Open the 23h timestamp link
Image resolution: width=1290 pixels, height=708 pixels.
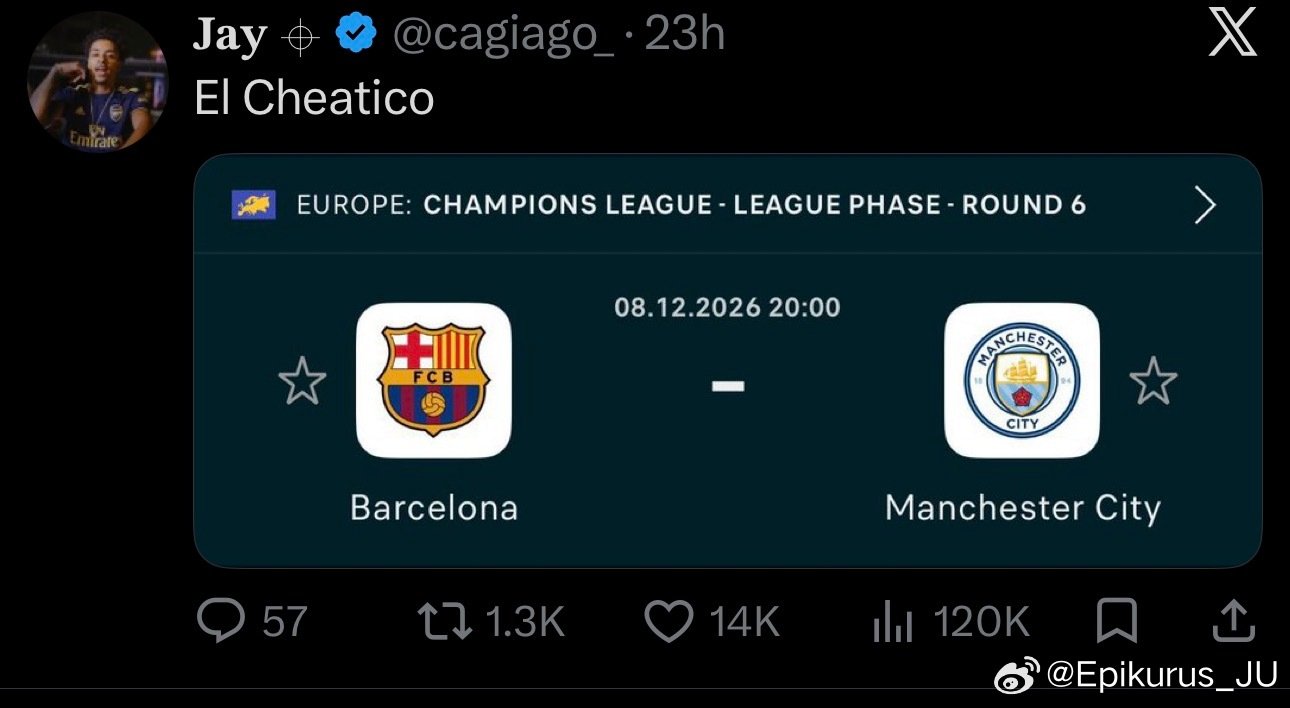(x=684, y=36)
